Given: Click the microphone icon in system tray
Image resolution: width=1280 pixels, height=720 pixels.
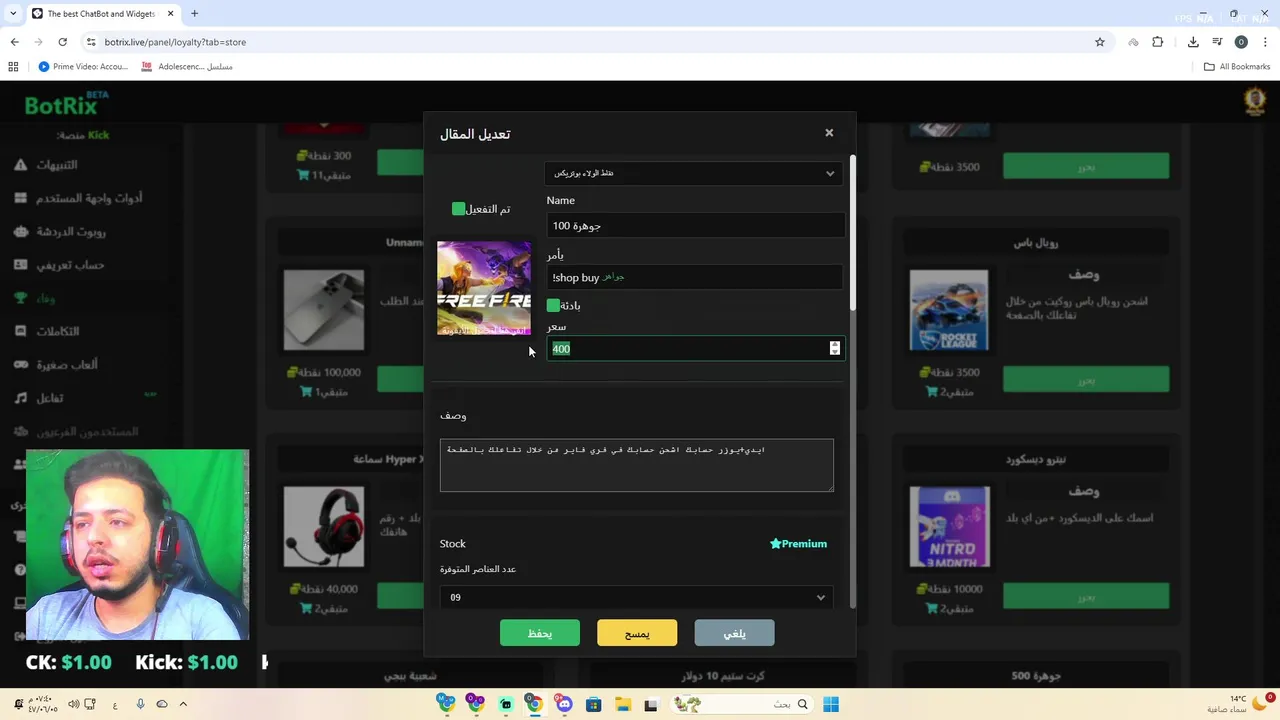Looking at the screenshot, I should (x=140, y=704).
